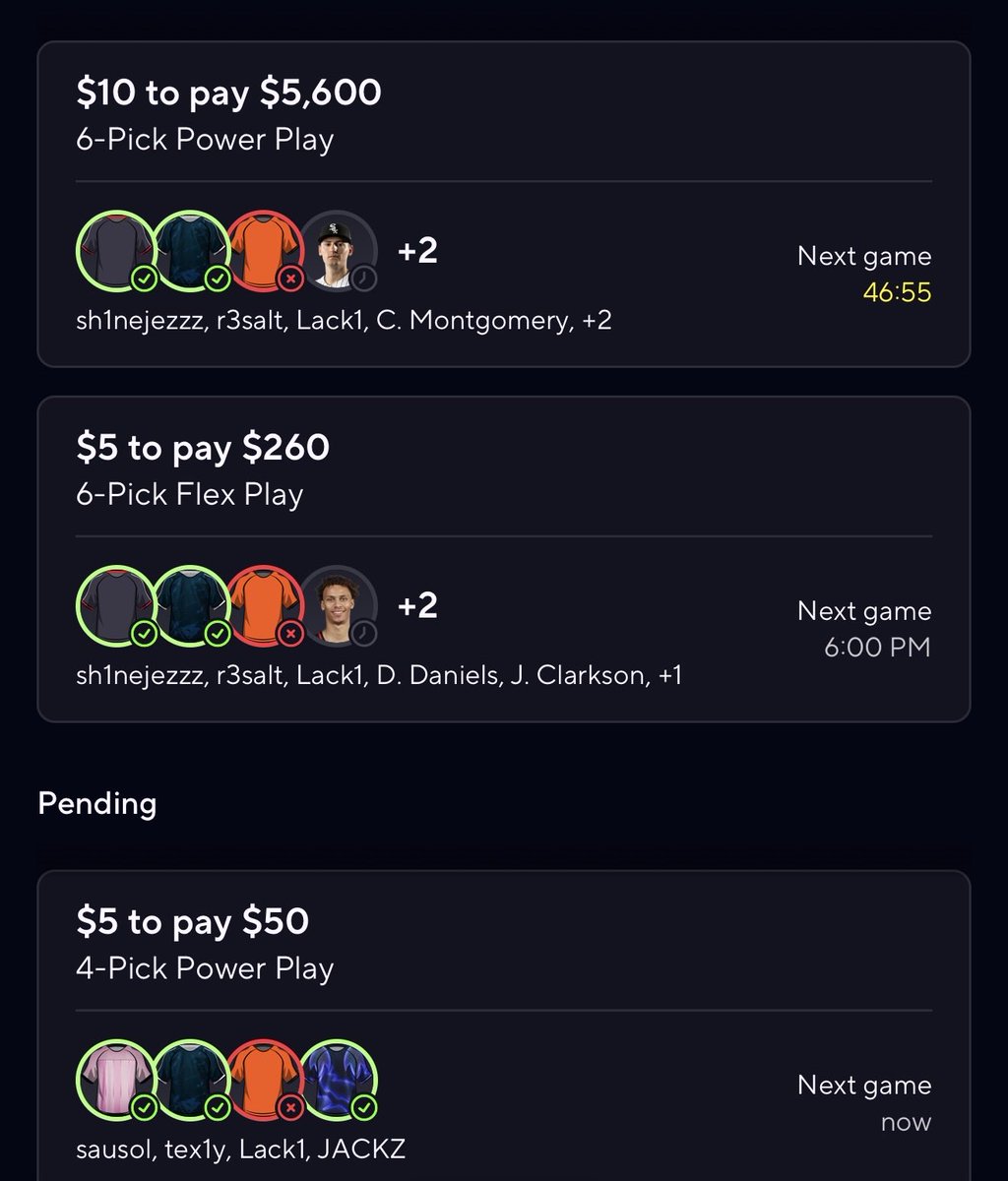Select the Pending section header

pos(97,804)
